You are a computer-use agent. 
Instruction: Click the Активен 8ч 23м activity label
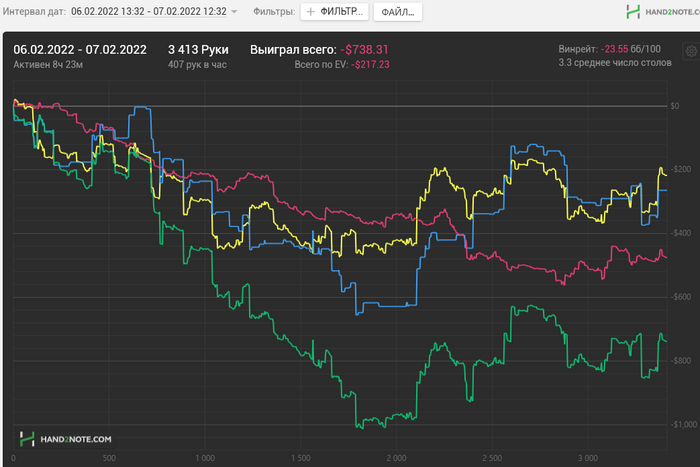[49, 64]
